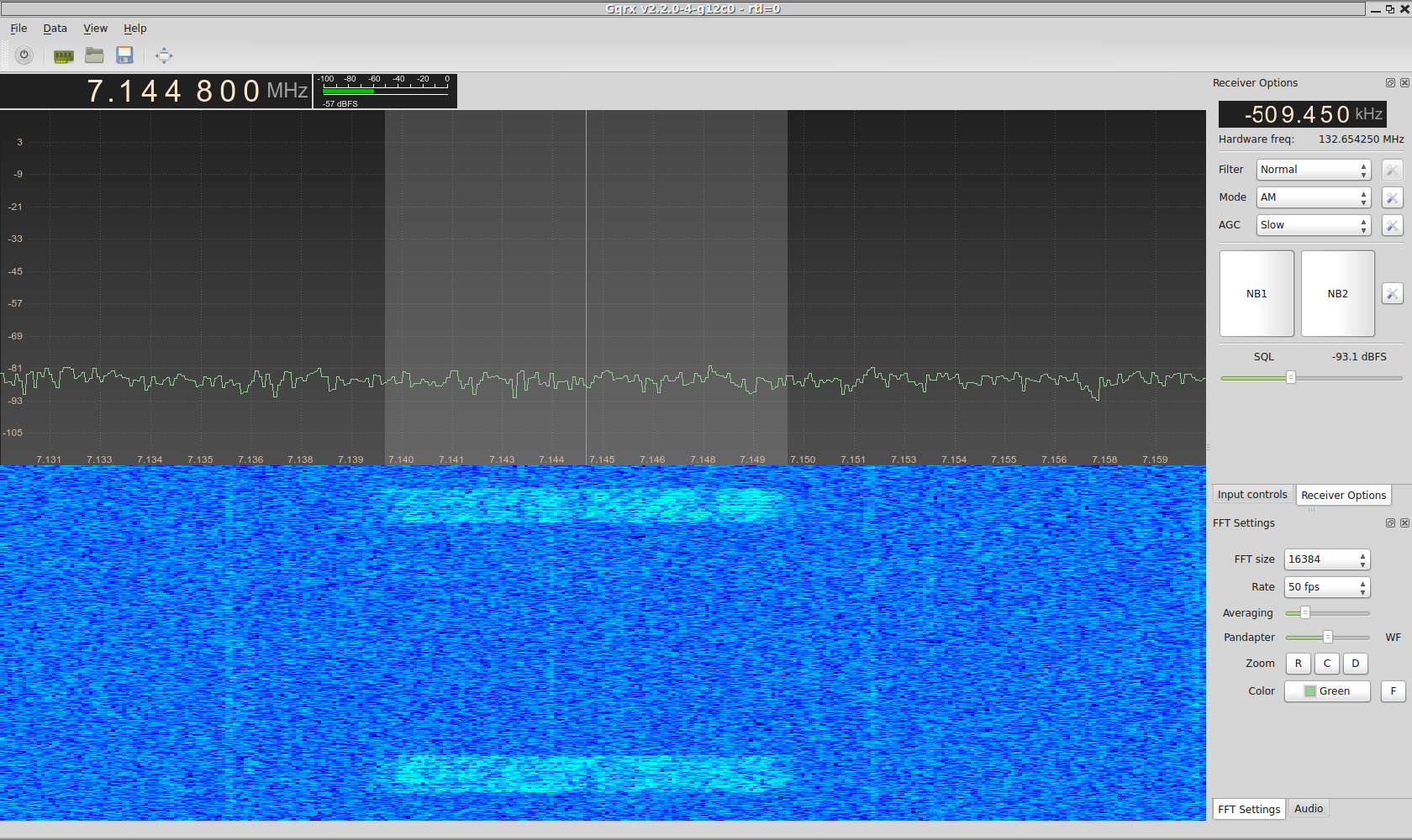This screenshot has height=840, width=1412.
Task: Open the noise blanker settings icon beside NB2
Action: coord(1392,294)
